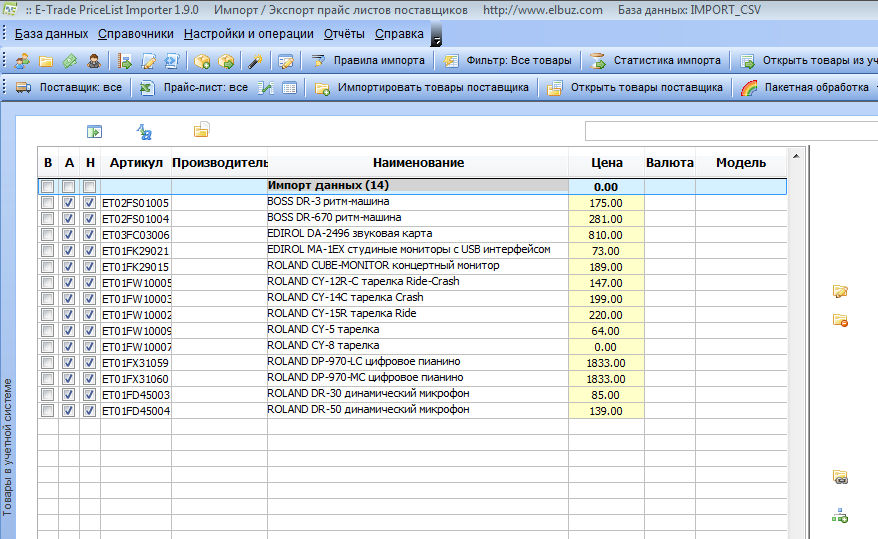Open Статистика импорта statistics
This screenshot has width=878, height=539.
pos(656,60)
